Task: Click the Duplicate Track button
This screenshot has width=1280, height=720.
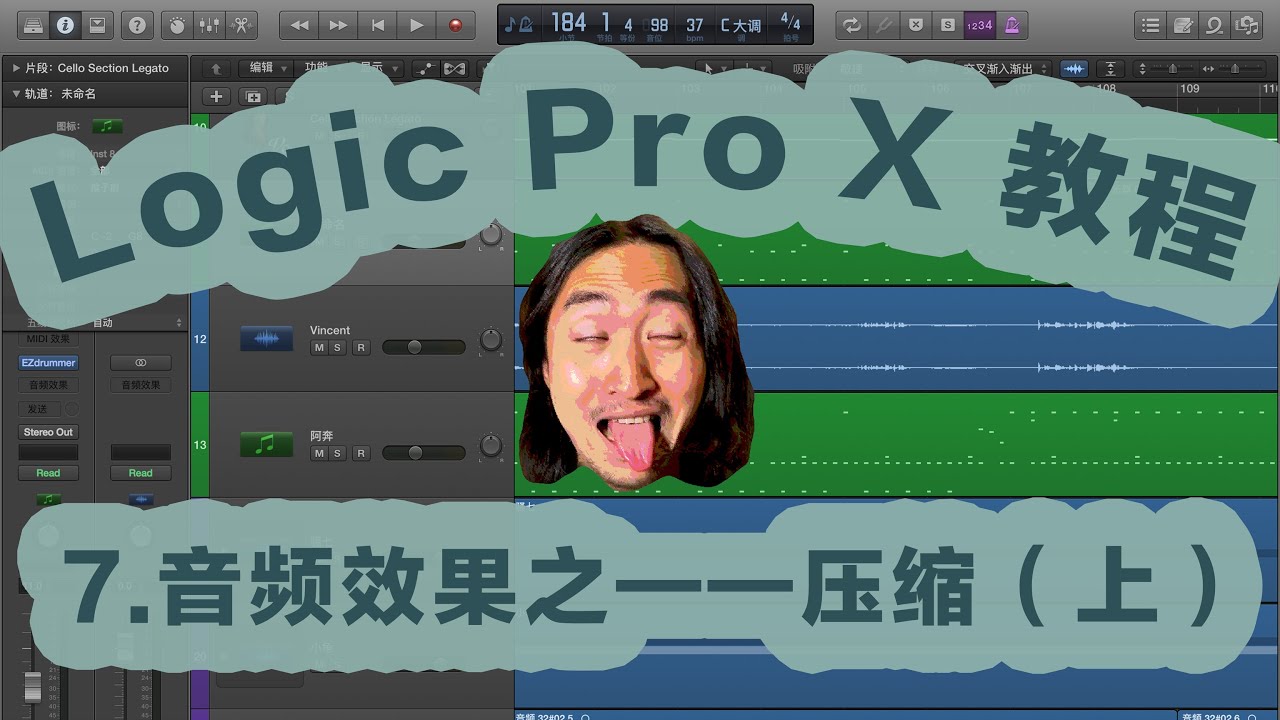Action: 253,96
